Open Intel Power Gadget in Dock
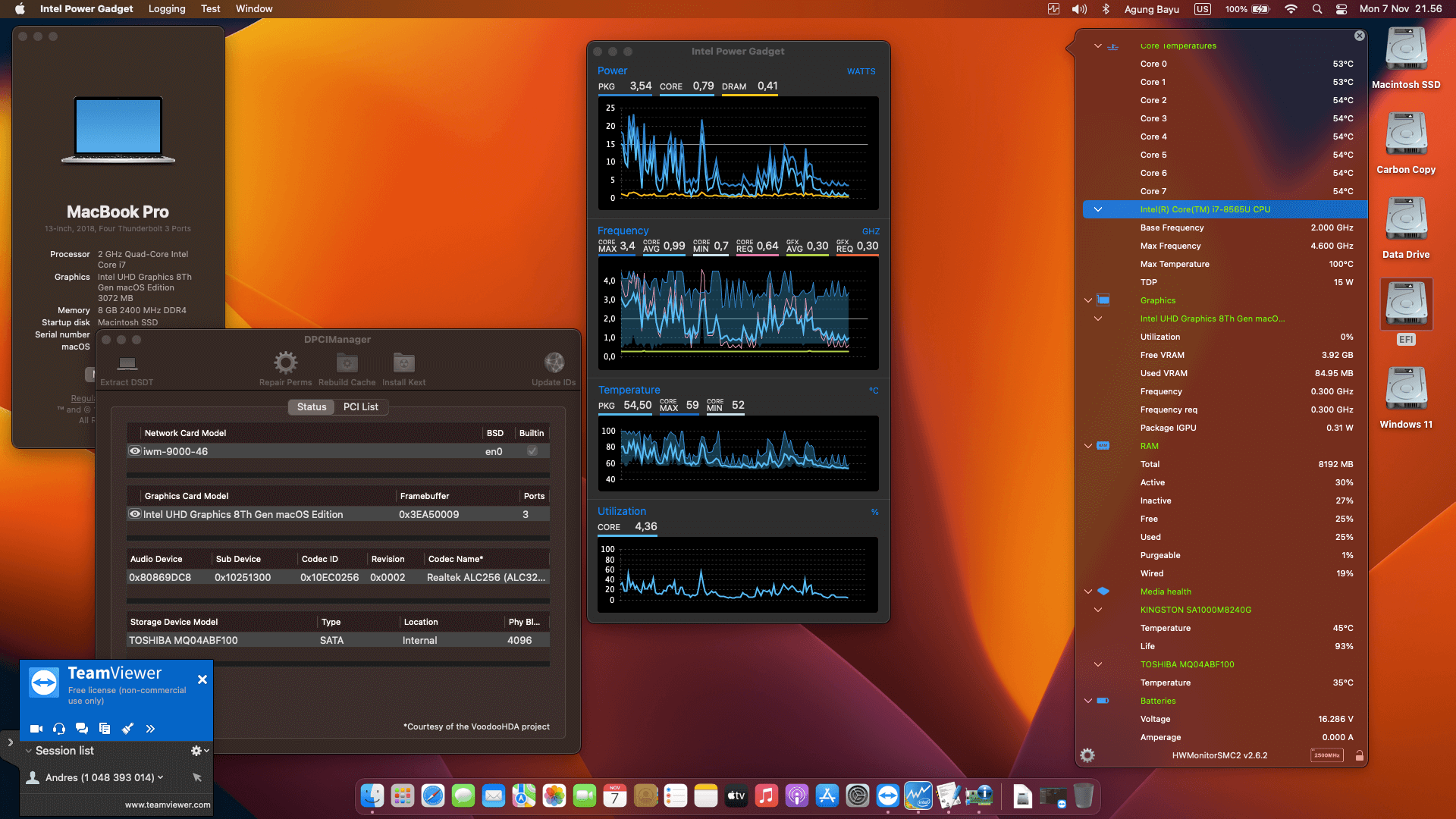 click(918, 795)
